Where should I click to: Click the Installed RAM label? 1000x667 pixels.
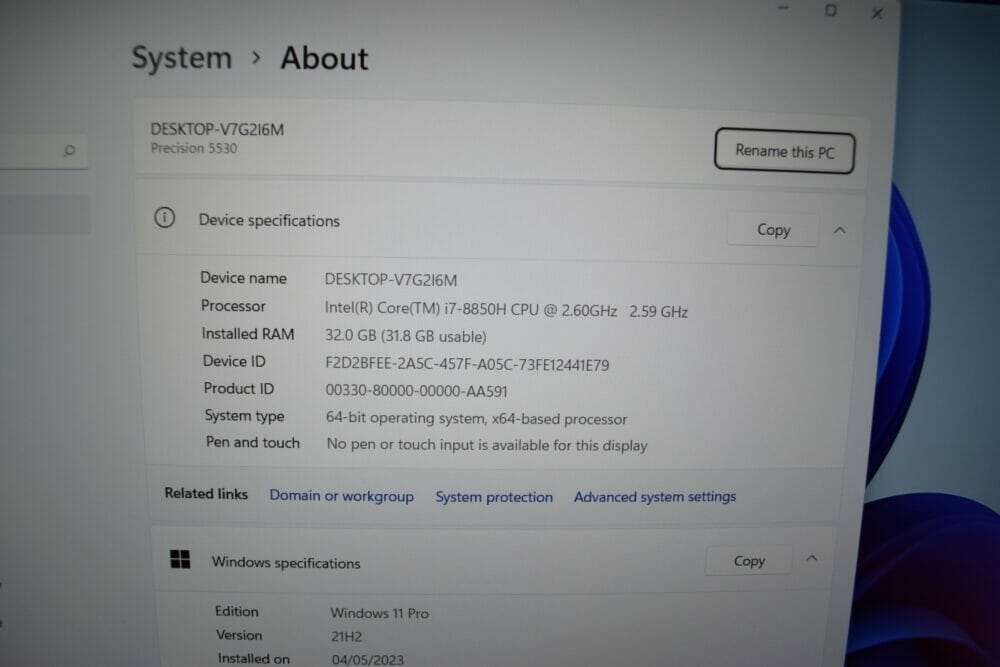(x=248, y=334)
